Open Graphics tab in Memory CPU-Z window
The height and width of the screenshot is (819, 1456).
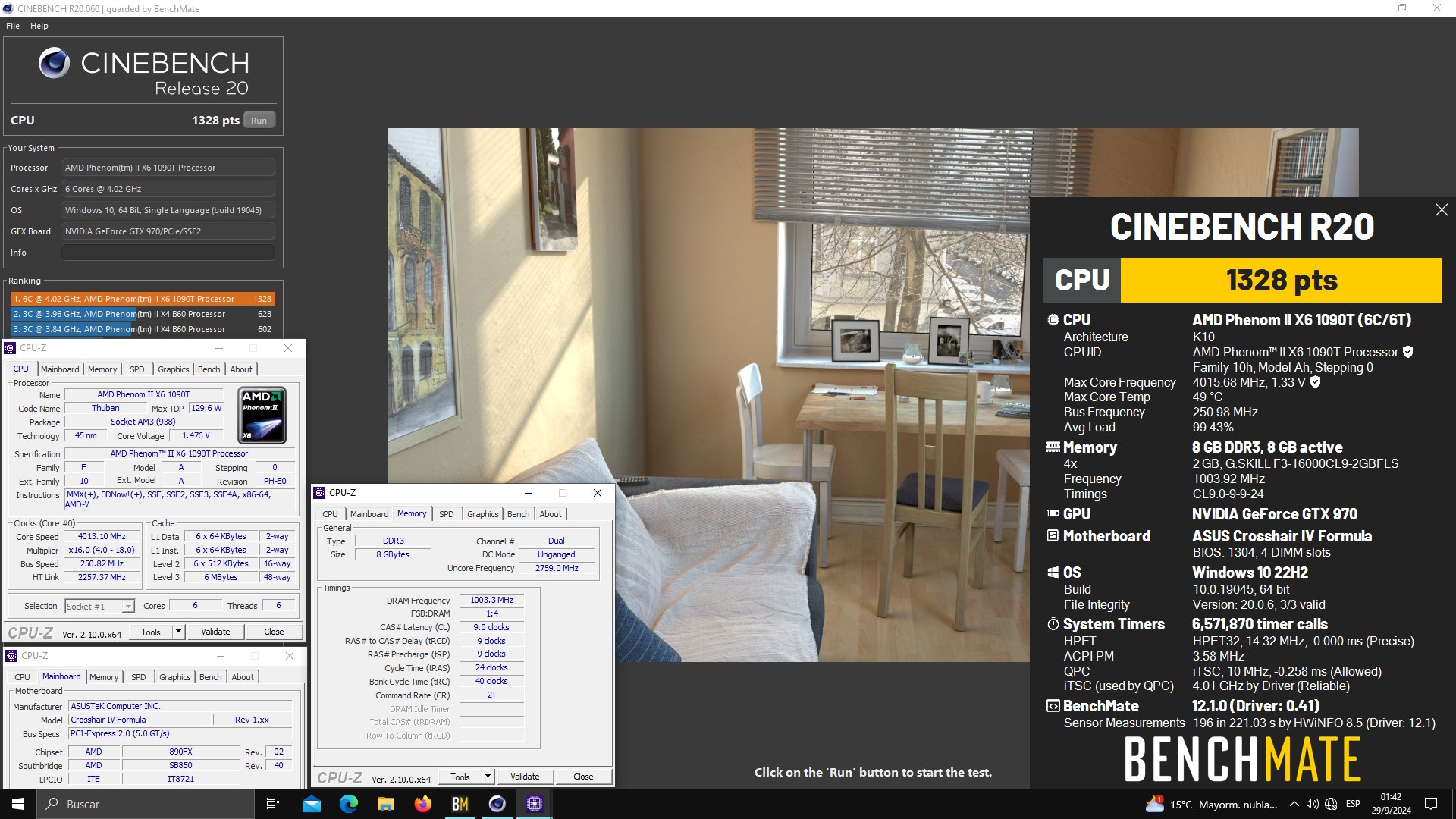click(x=483, y=514)
